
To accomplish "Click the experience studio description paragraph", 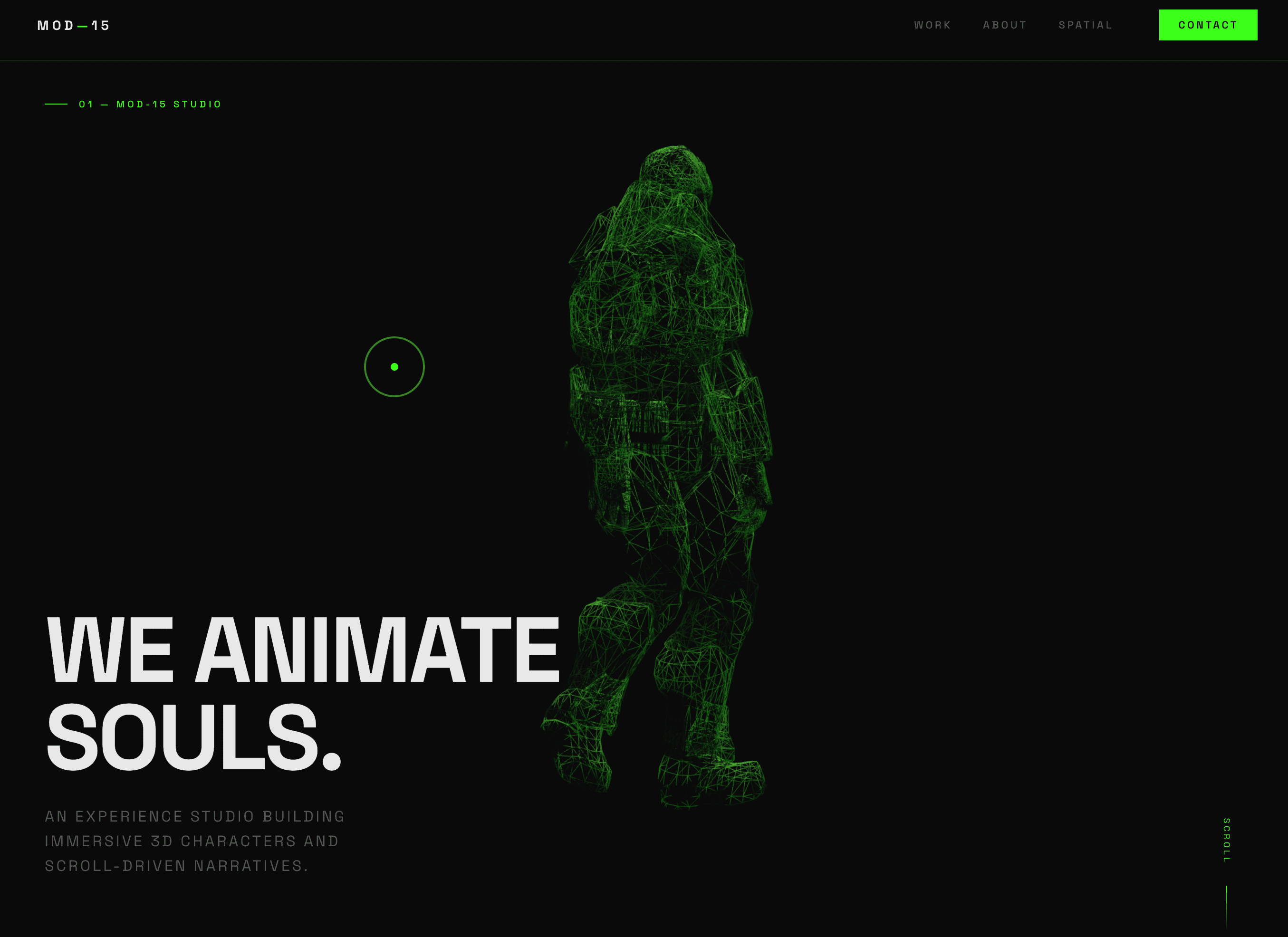I will pyautogui.click(x=194, y=841).
